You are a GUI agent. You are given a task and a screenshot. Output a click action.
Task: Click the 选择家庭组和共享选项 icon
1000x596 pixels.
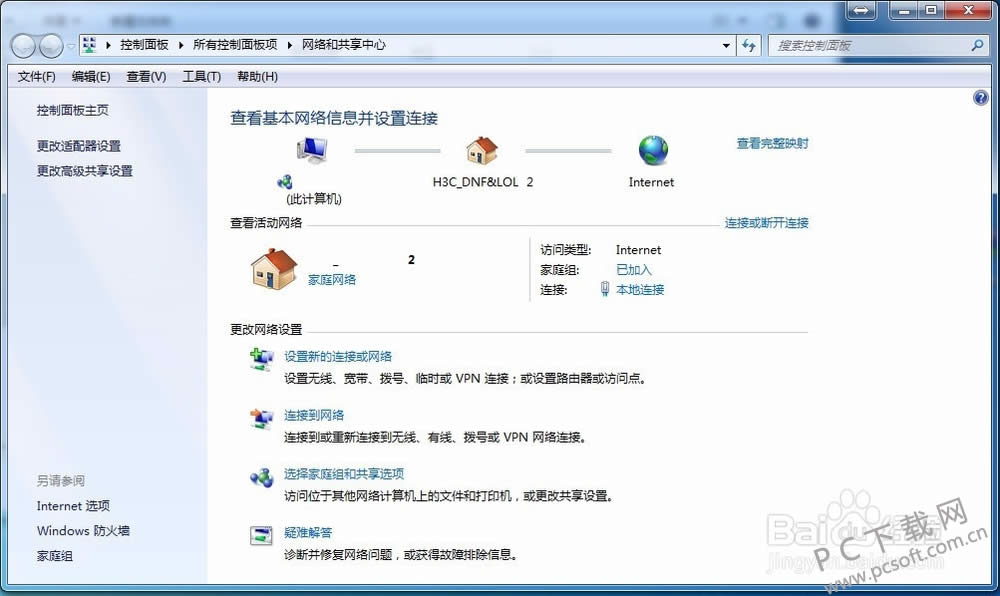(x=261, y=478)
